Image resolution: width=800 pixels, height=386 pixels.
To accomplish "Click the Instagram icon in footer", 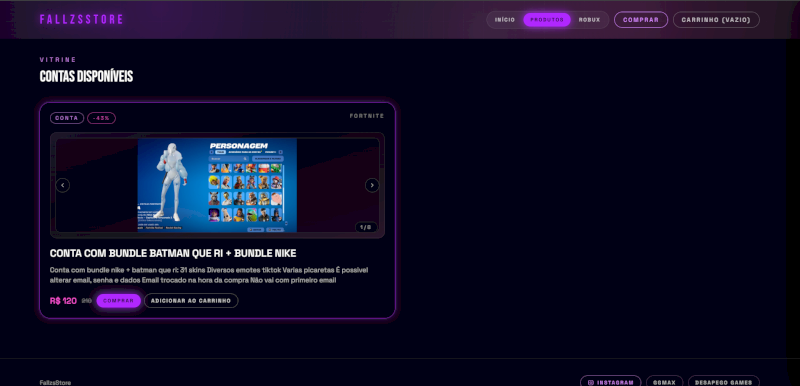I will click(x=591, y=382).
